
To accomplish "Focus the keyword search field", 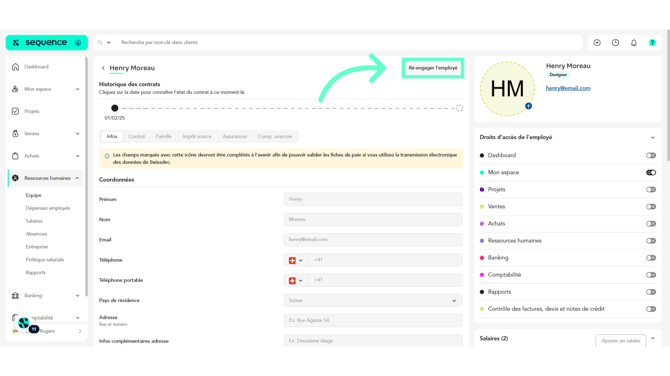I will coord(348,42).
